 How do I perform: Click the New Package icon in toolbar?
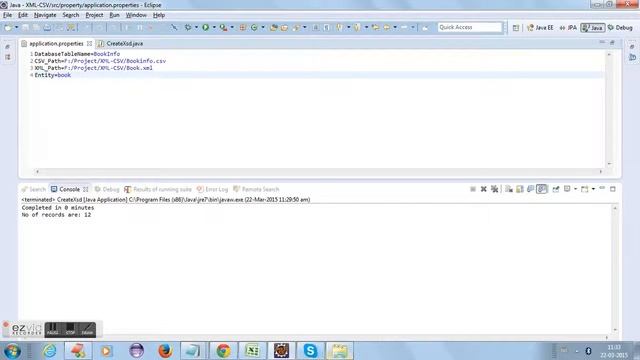(x=243, y=27)
